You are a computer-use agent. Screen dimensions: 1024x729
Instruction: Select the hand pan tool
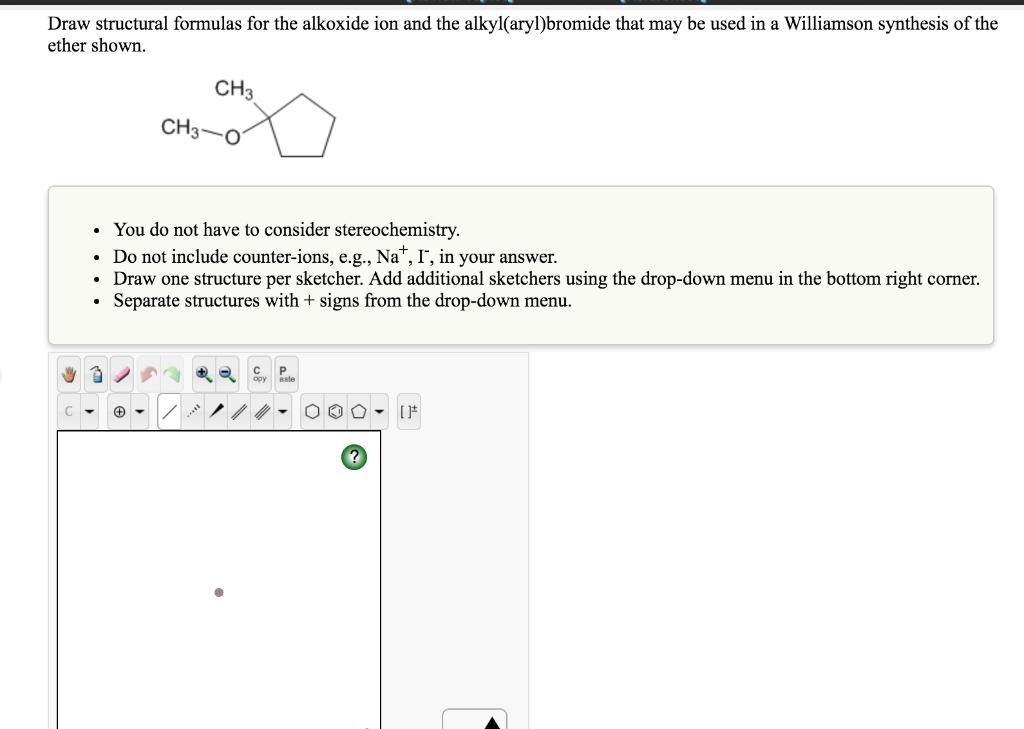pos(68,373)
